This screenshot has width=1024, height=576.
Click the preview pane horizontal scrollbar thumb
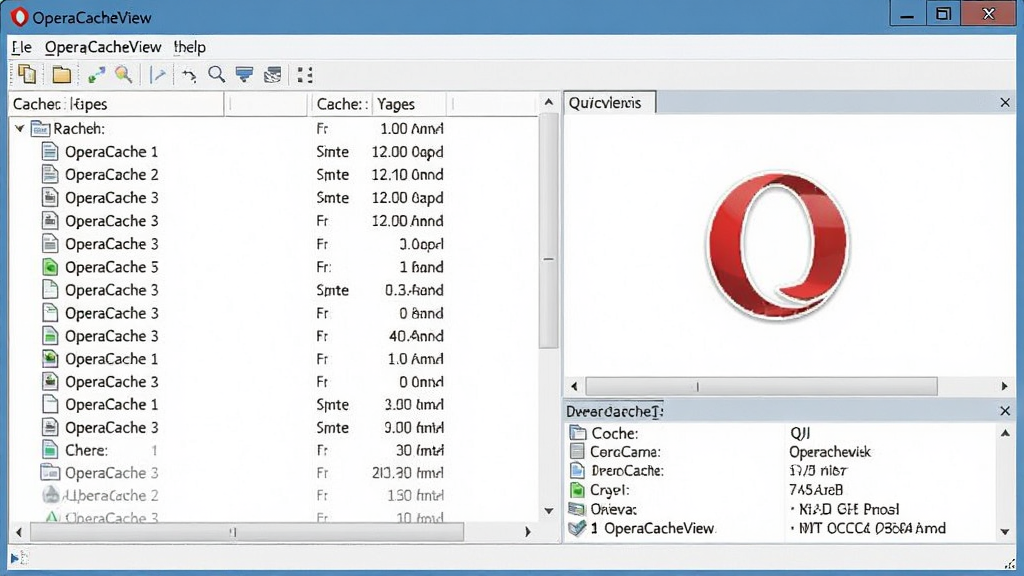[x=761, y=386]
